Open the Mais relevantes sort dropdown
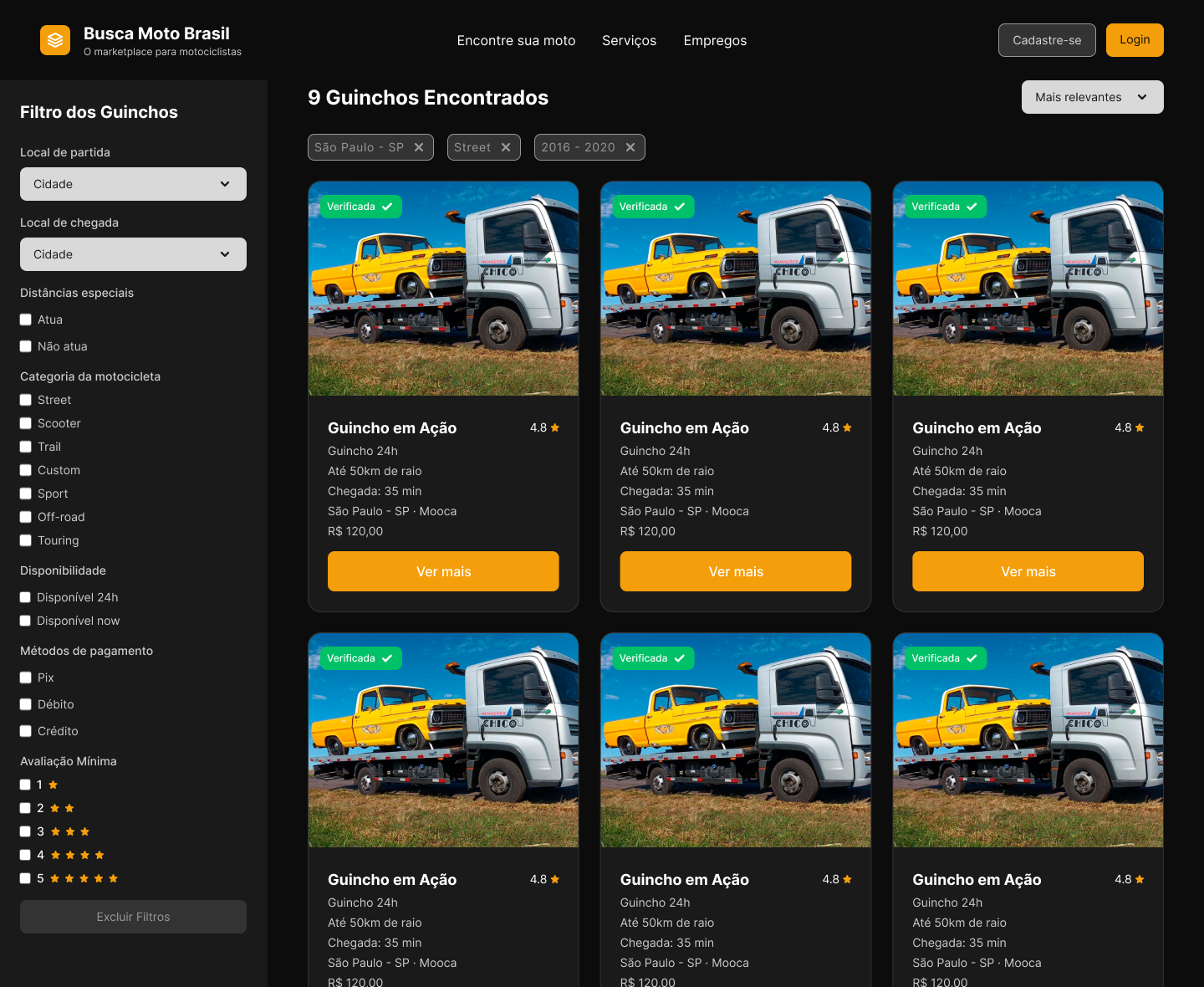Image resolution: width=1204 pixels, height=987 pixels. pos(1092,97)
